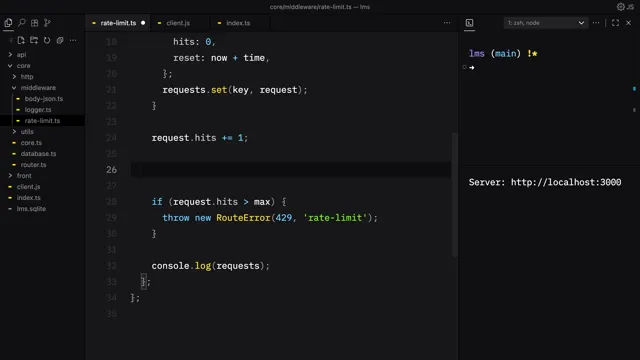640x360 pixels.
Task: Open core.ts in the explorer
Action: (x=31, y=143)
